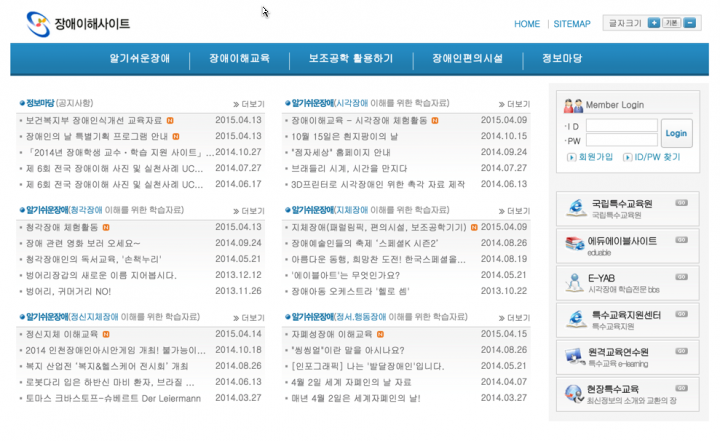Open 10월 15일은 흰지팡이의 날 post
The width and height of the screenshot is (720, 441).
coord(344,136)
